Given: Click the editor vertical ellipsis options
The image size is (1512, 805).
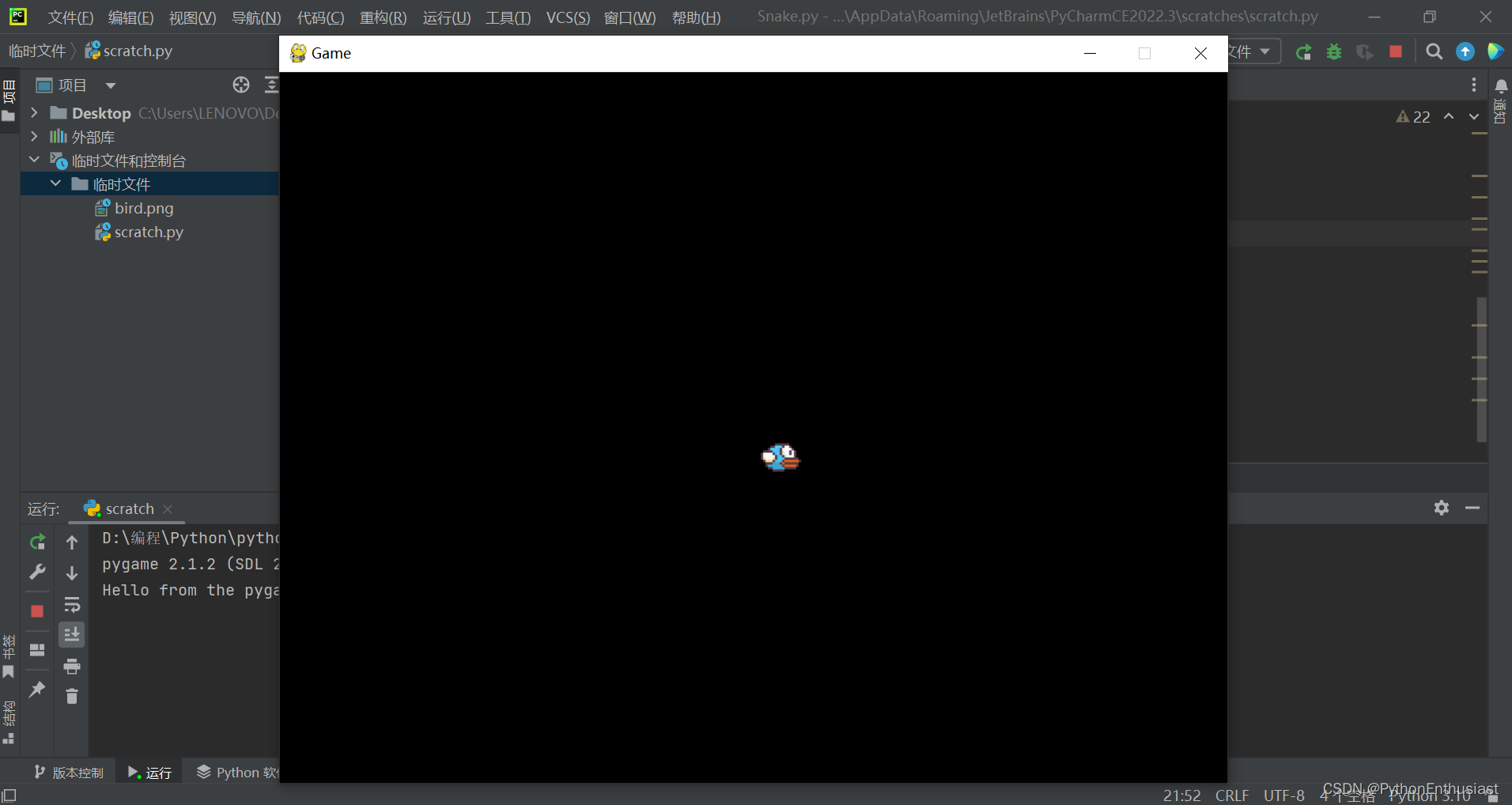Looking at the screenshot, I should coord(1474,85).
